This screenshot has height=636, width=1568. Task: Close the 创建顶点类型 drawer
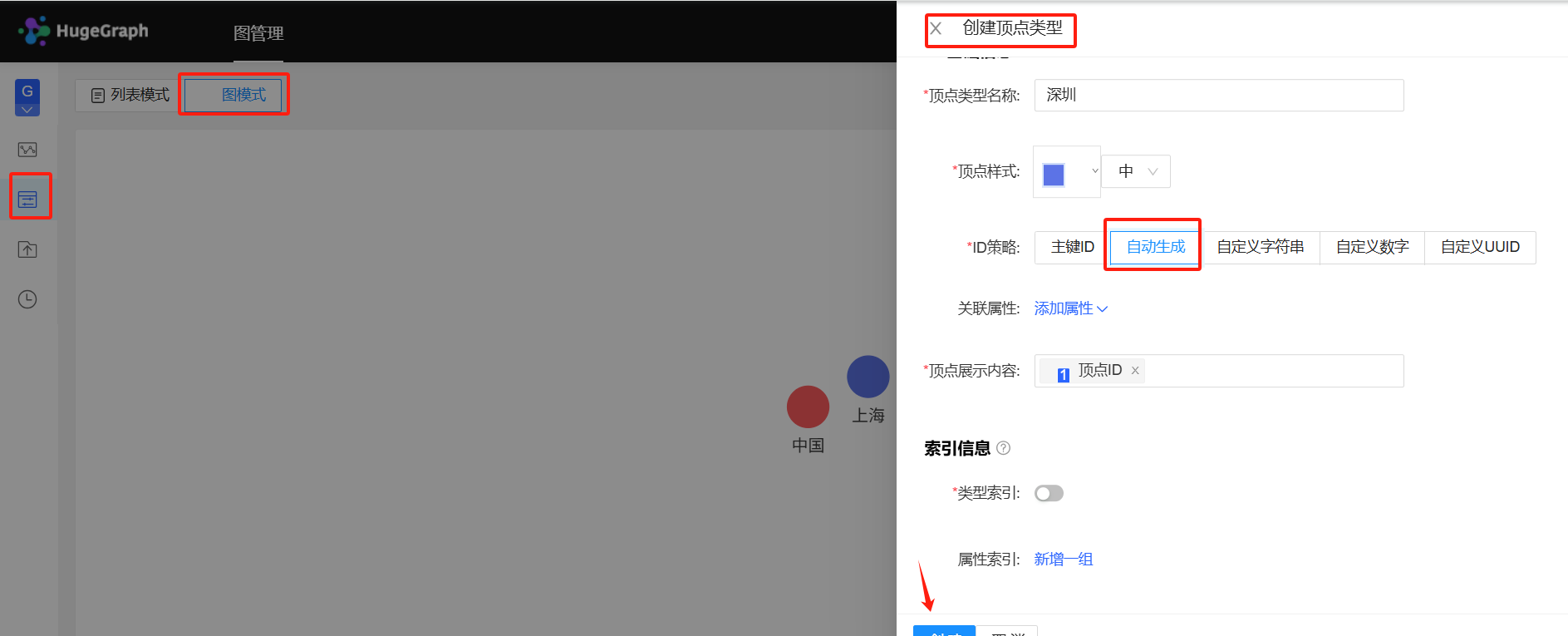[x=936, y=28]
